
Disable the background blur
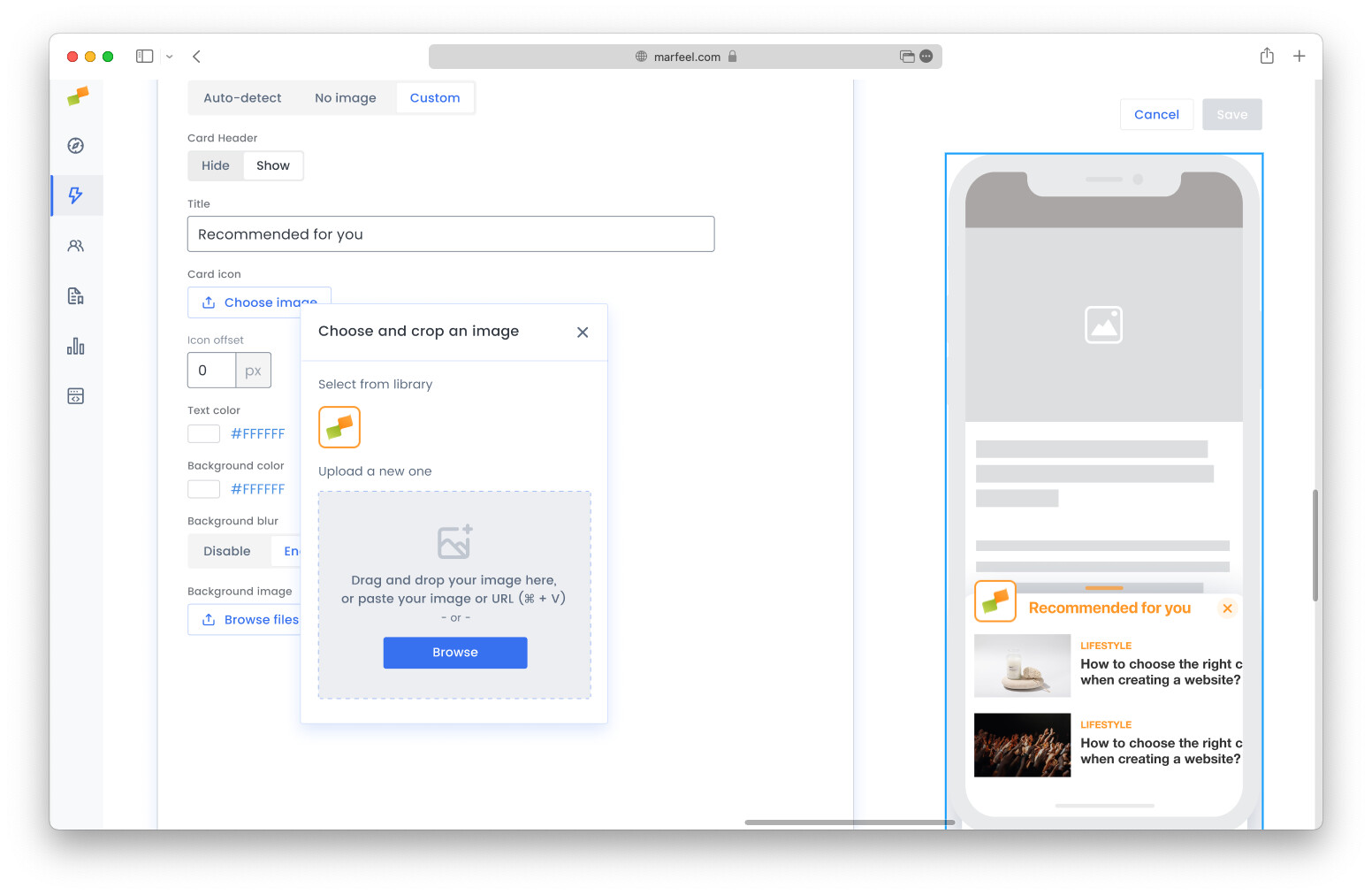(226, 551)
